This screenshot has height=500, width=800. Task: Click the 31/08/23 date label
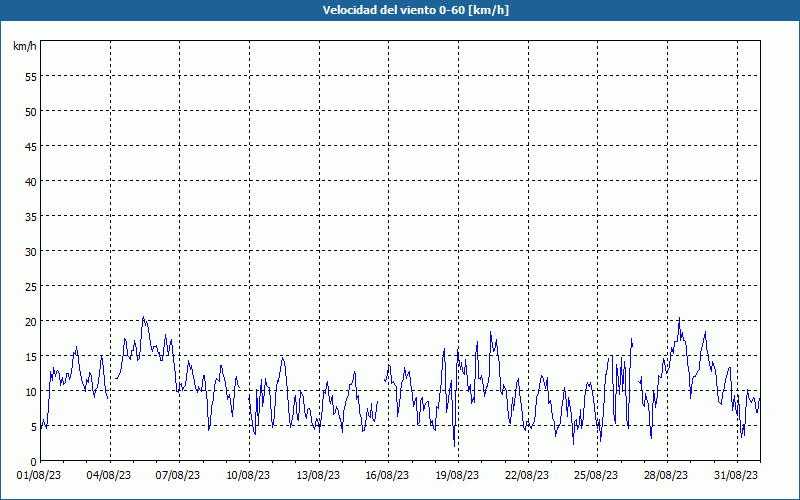click(736, 476)
